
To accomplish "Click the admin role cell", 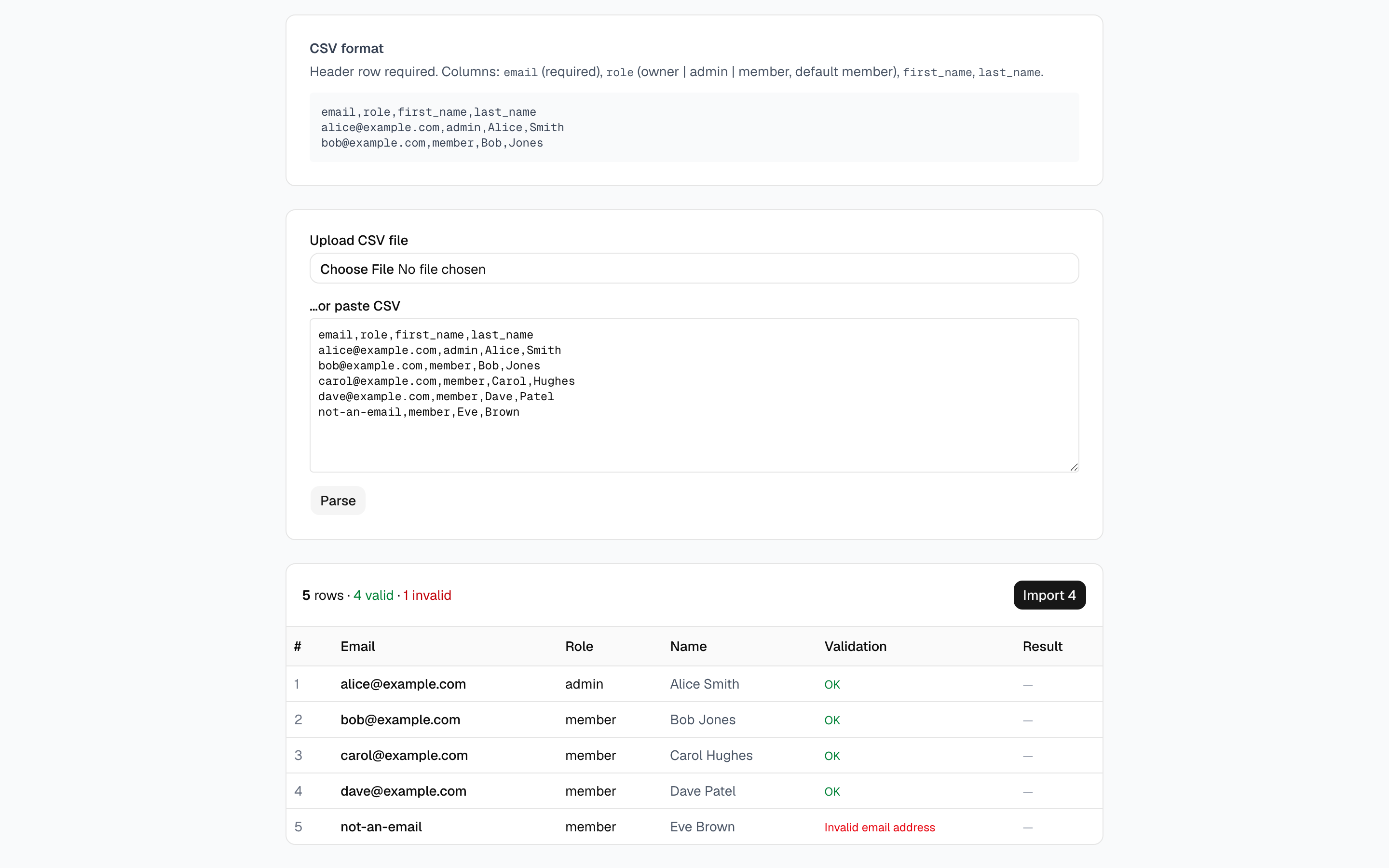I will click(585, 684).
